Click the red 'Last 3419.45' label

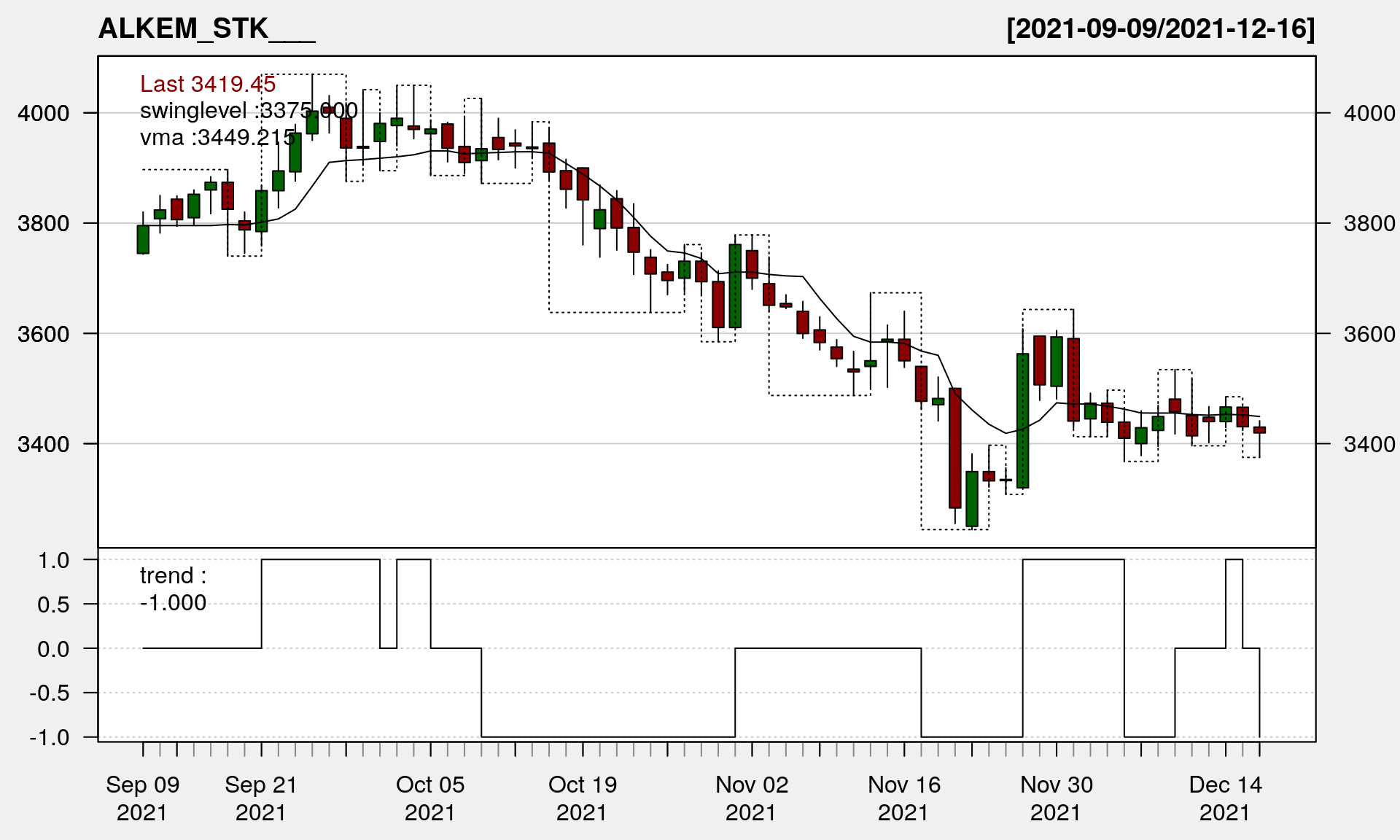208,85
